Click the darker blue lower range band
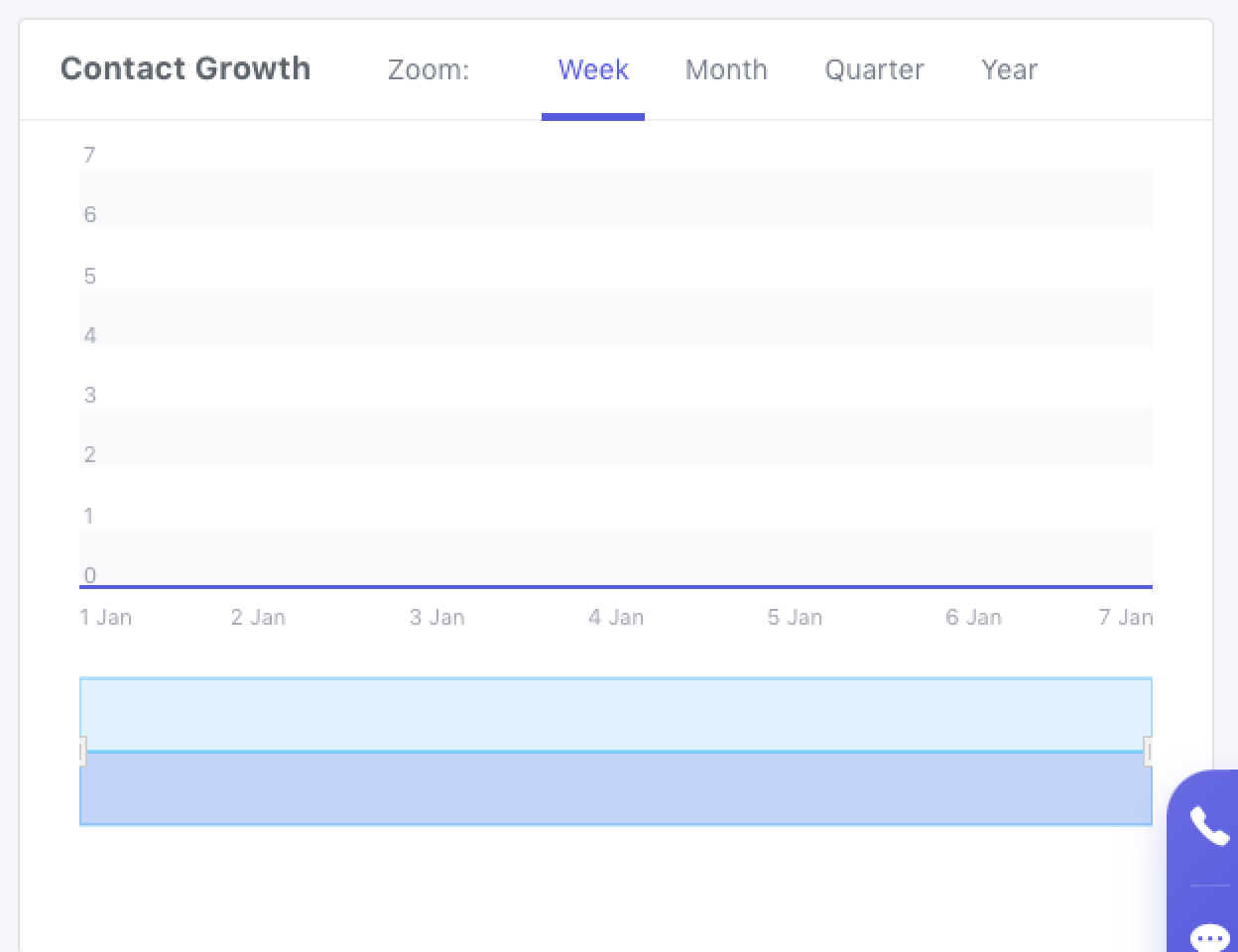1238x952 pixels. [x=615, y=788]
